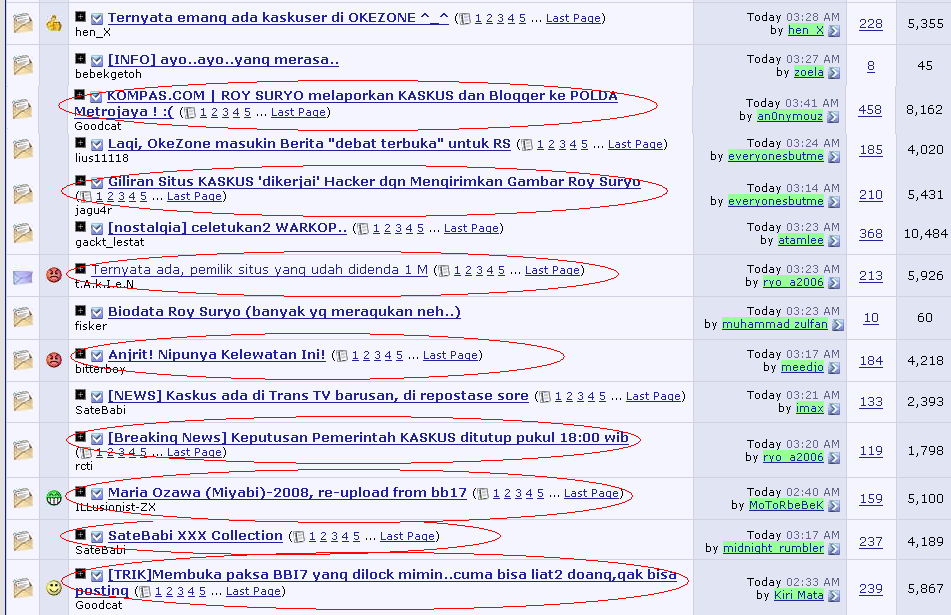Go to last post by meedjo arrow icon

click(834, 368)
